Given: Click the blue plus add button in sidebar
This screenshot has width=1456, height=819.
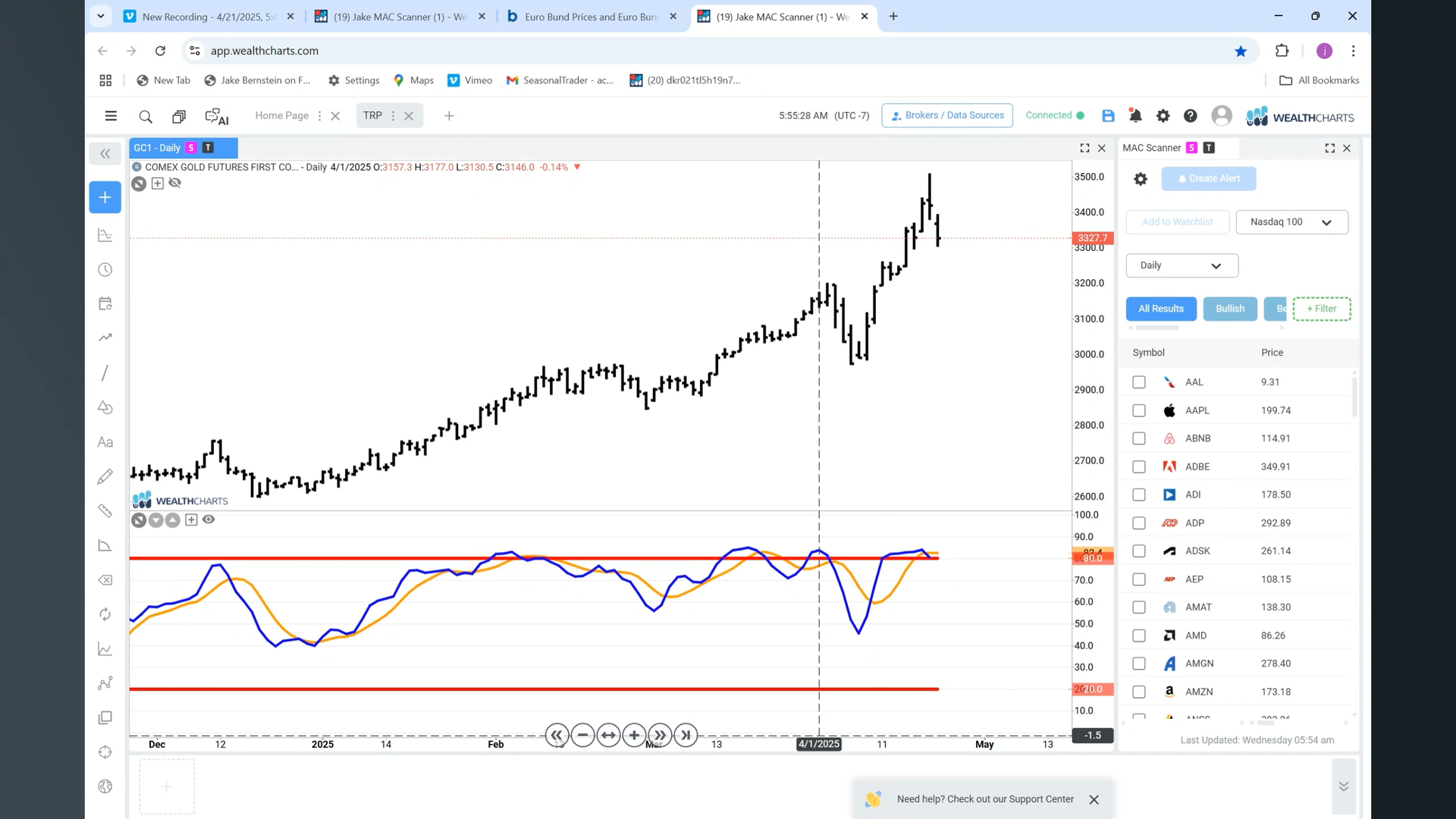Looking at the screenshot, I should tap(105, 197).
